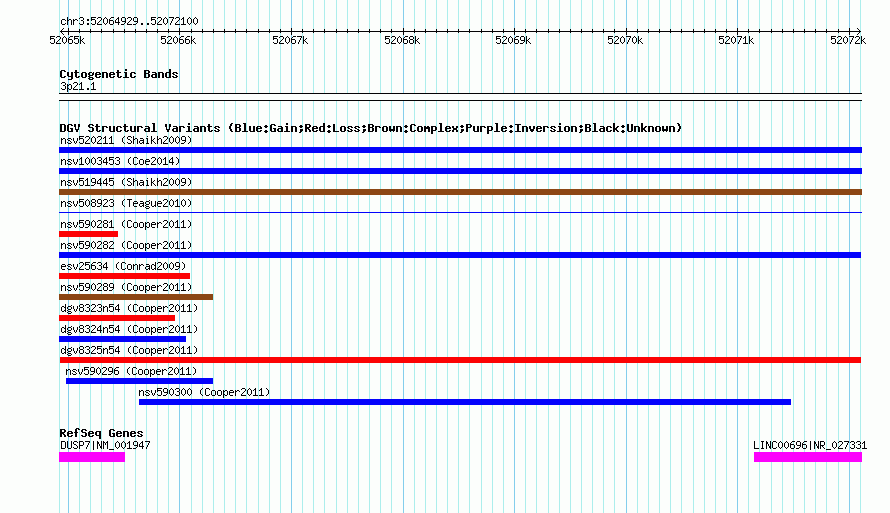The height and width of the screenshot is (513, 890).
Task: Select the magenta LINC00696 gene bar
Action: [808, 457]
